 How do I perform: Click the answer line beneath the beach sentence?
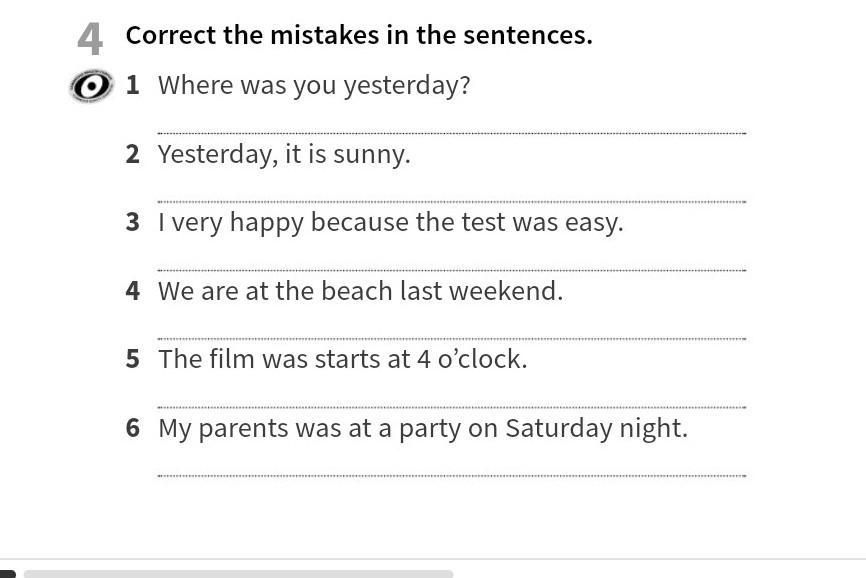pyautogui.click(x=451, y=338)
